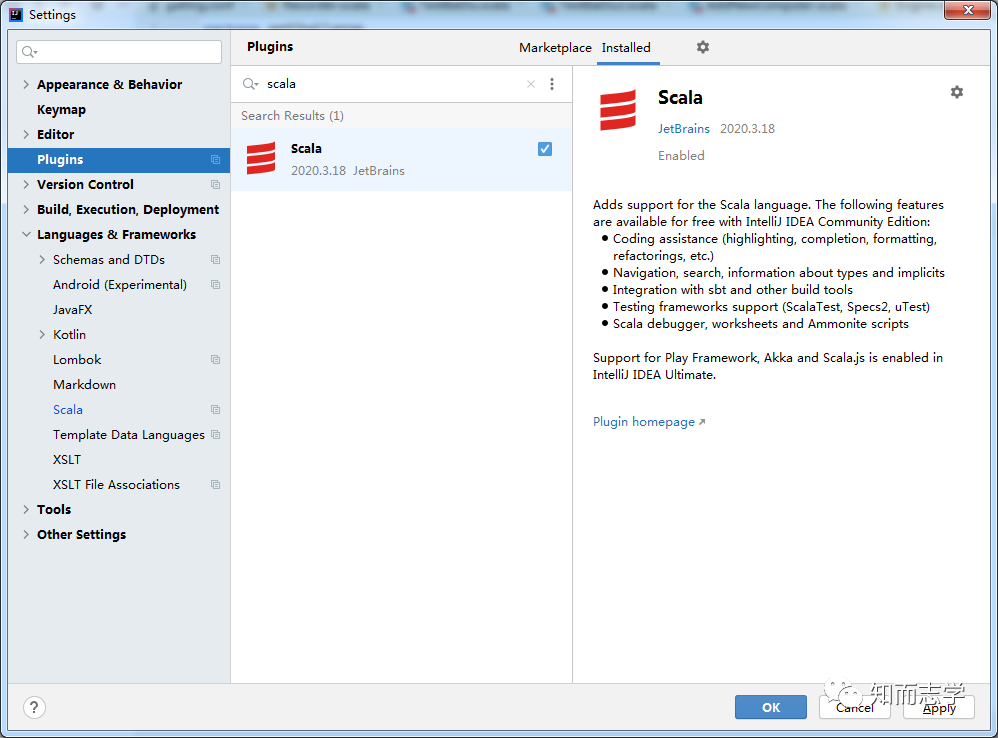Click the project-level icon beside Scala
This screenshot has width=998, height=738.
(x=216, y=410)
